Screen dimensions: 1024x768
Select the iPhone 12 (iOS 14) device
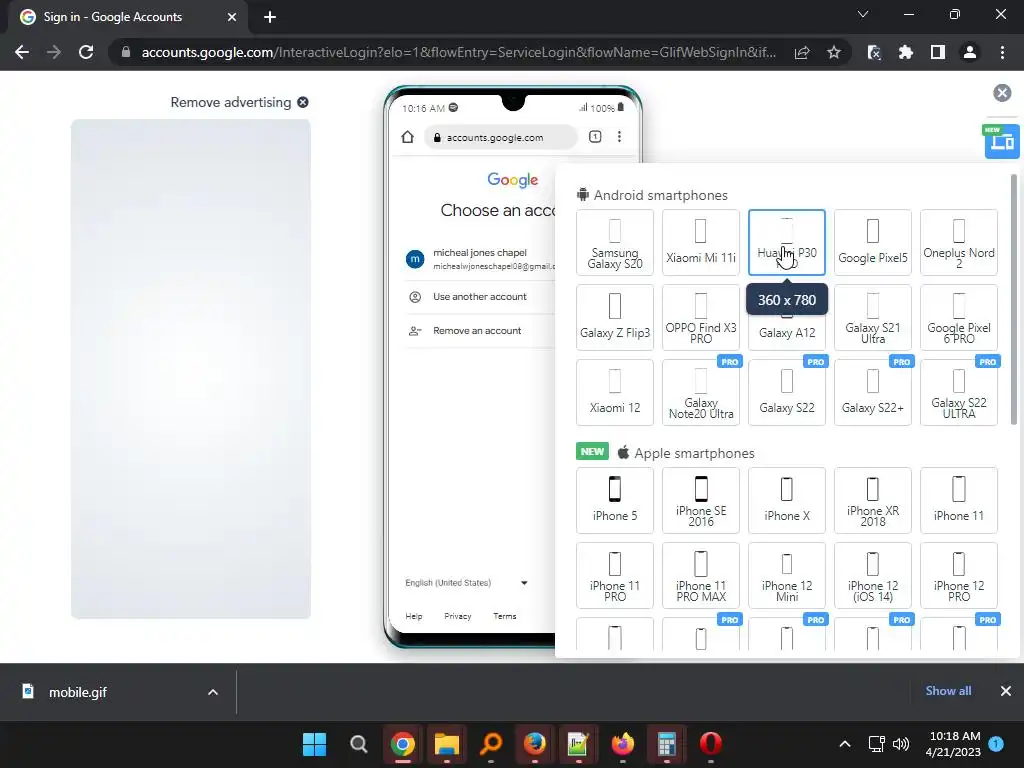pos(872,575)
